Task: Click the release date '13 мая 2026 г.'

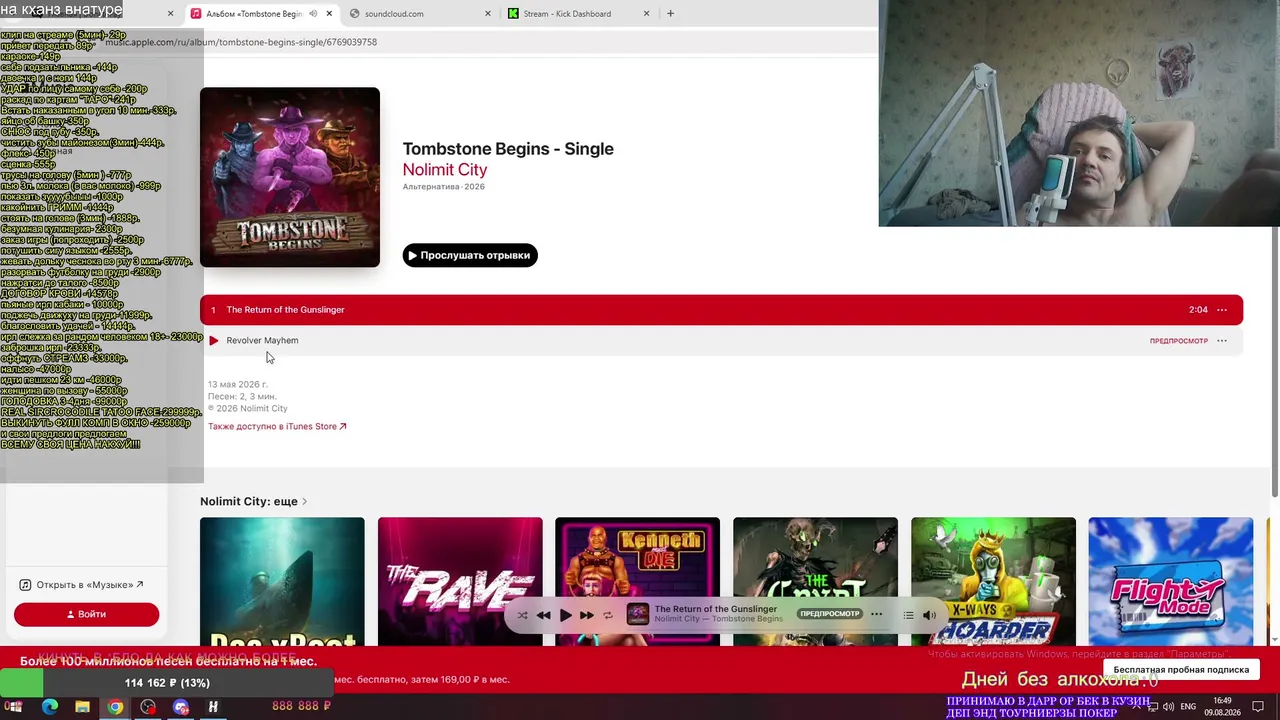Action: point(238,385)
